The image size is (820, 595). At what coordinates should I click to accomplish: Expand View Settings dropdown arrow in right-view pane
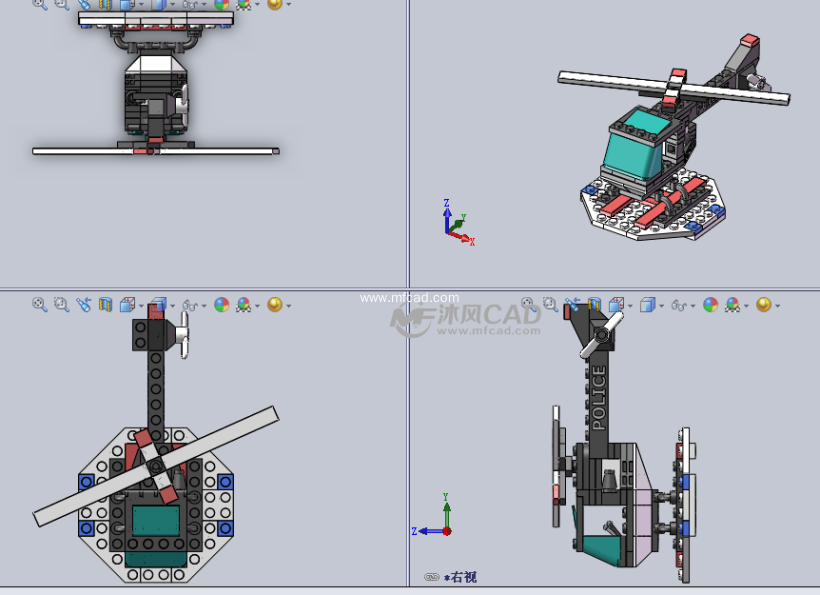[778, 306]
